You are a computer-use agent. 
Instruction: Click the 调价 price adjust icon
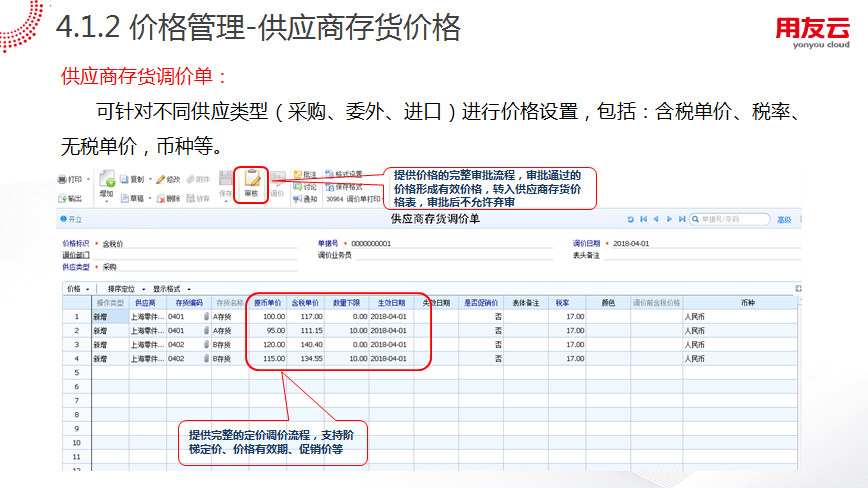pyautogui.click(x=277, y=179)
